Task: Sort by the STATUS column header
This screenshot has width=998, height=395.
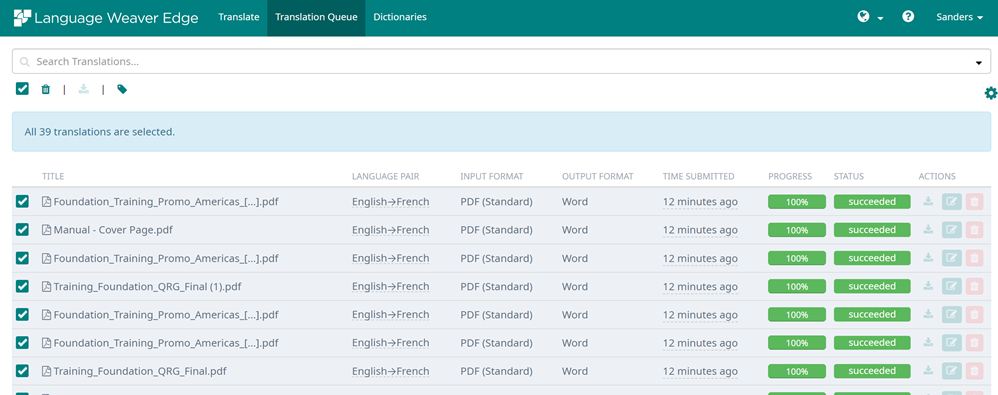Action: coord(848,176)
